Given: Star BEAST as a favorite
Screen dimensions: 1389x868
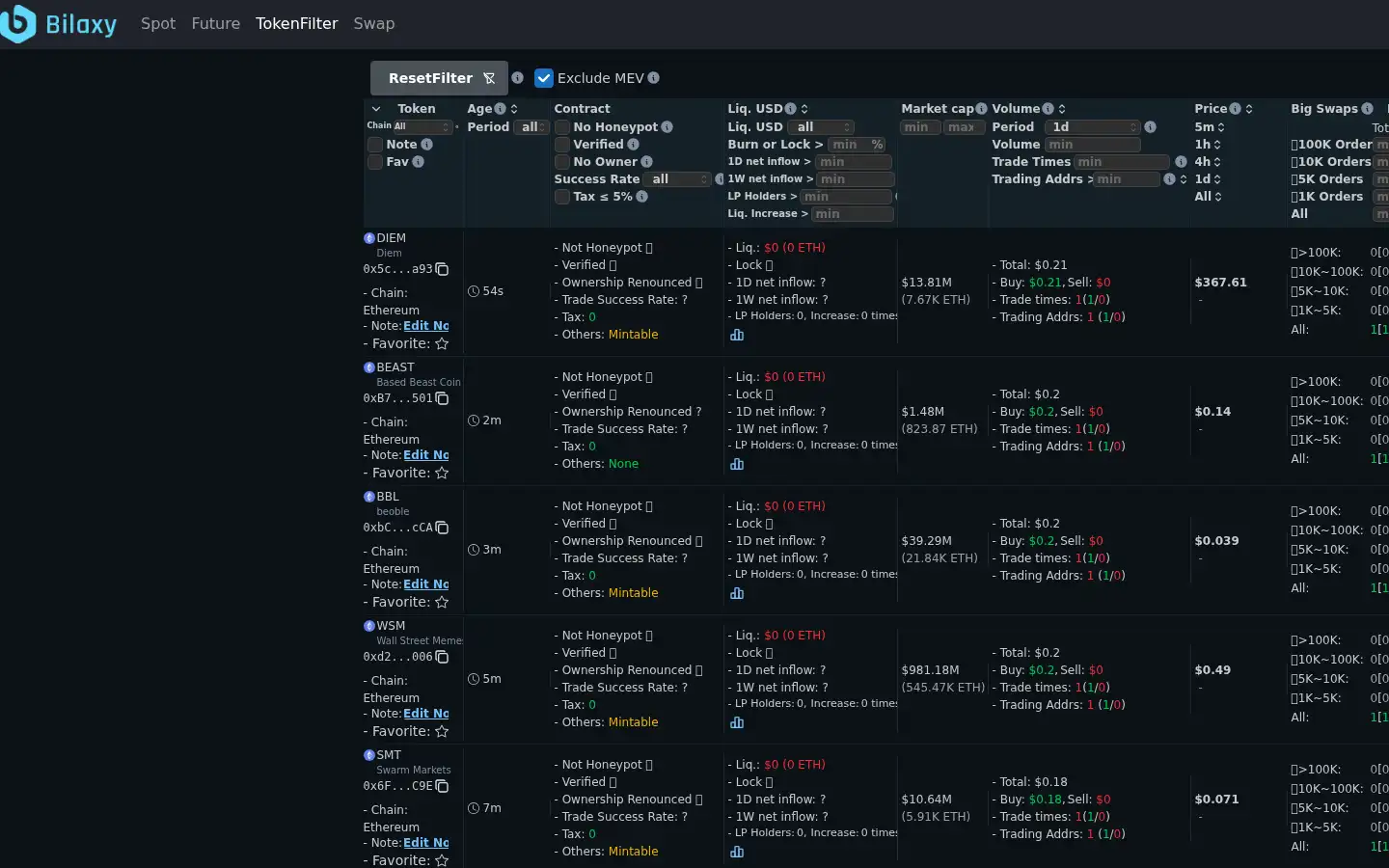Looking at the screenshot, I should 442,473.
